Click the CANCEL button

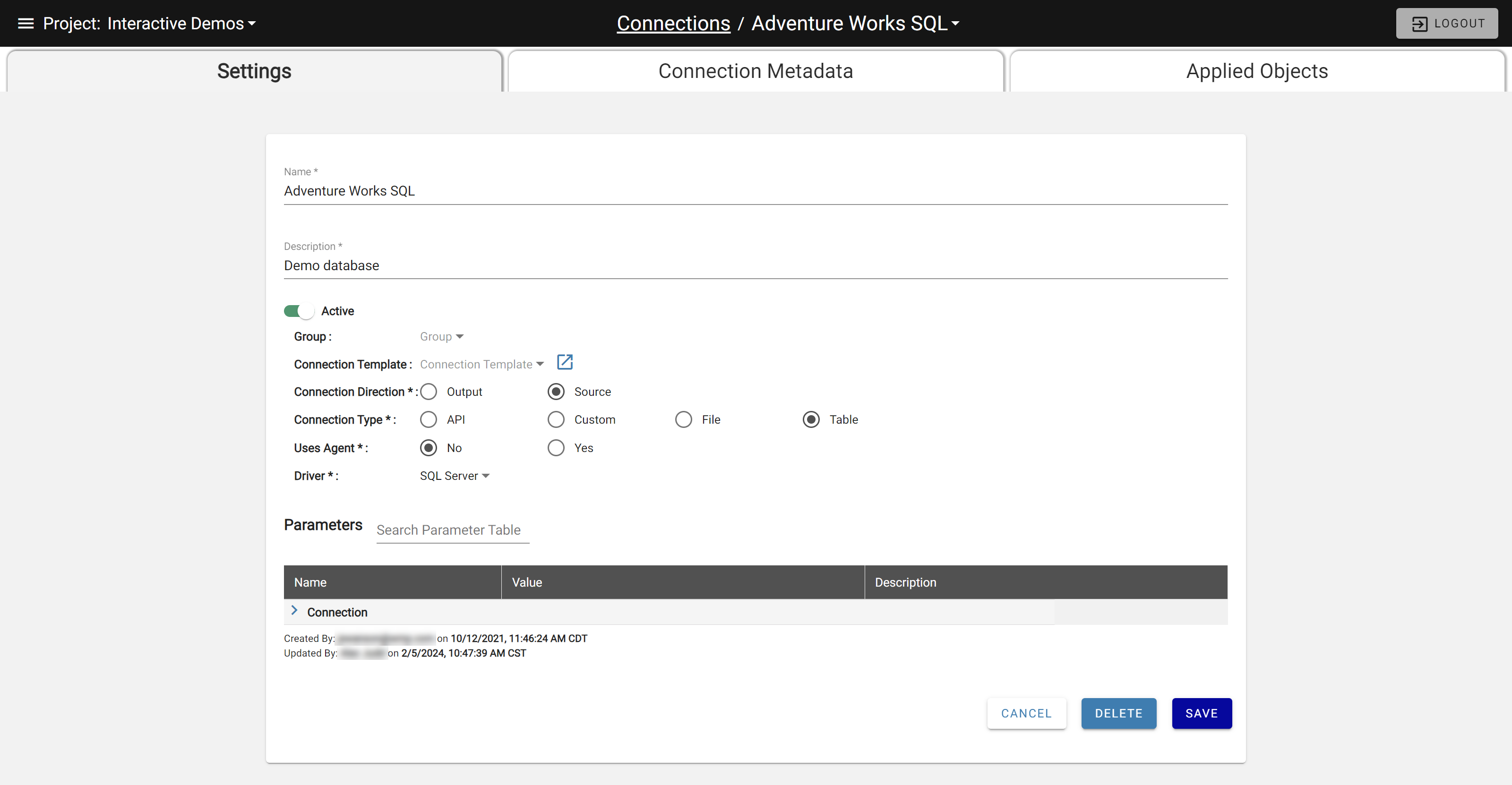[x=1026, y=713]
